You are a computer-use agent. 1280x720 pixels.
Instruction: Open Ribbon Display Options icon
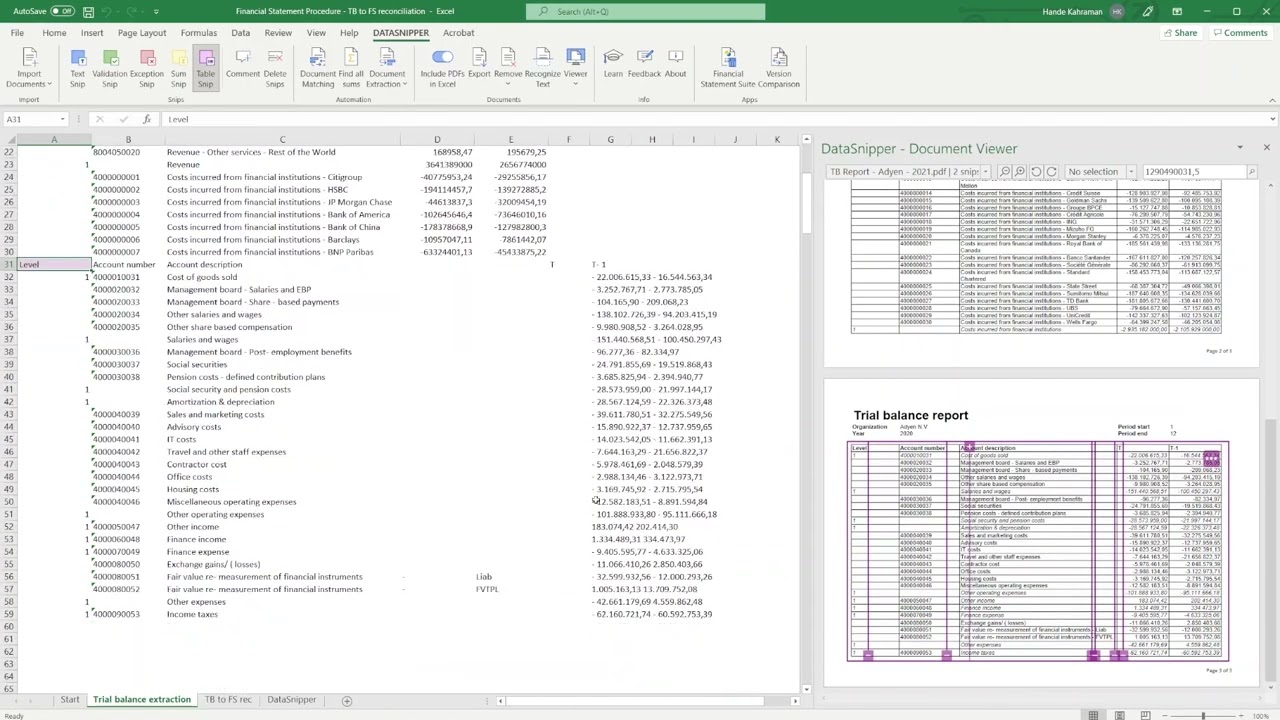click(1177, 11)
